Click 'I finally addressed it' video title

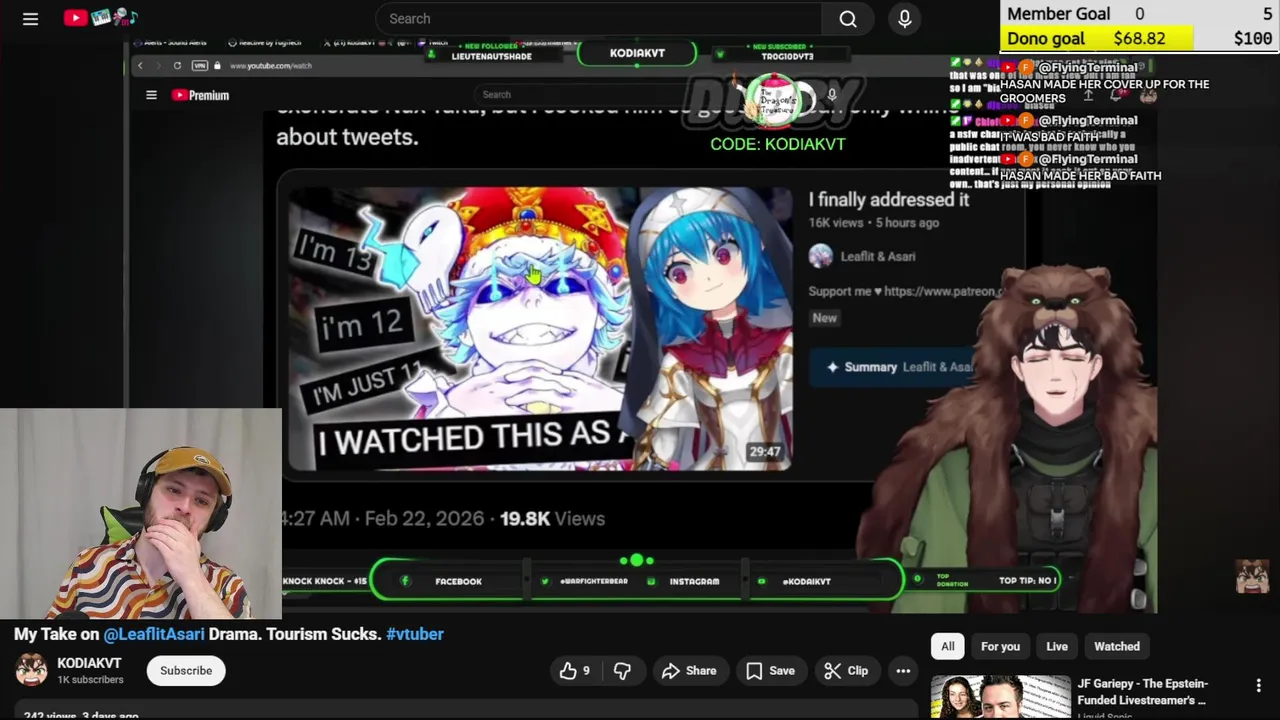[889, 200]
